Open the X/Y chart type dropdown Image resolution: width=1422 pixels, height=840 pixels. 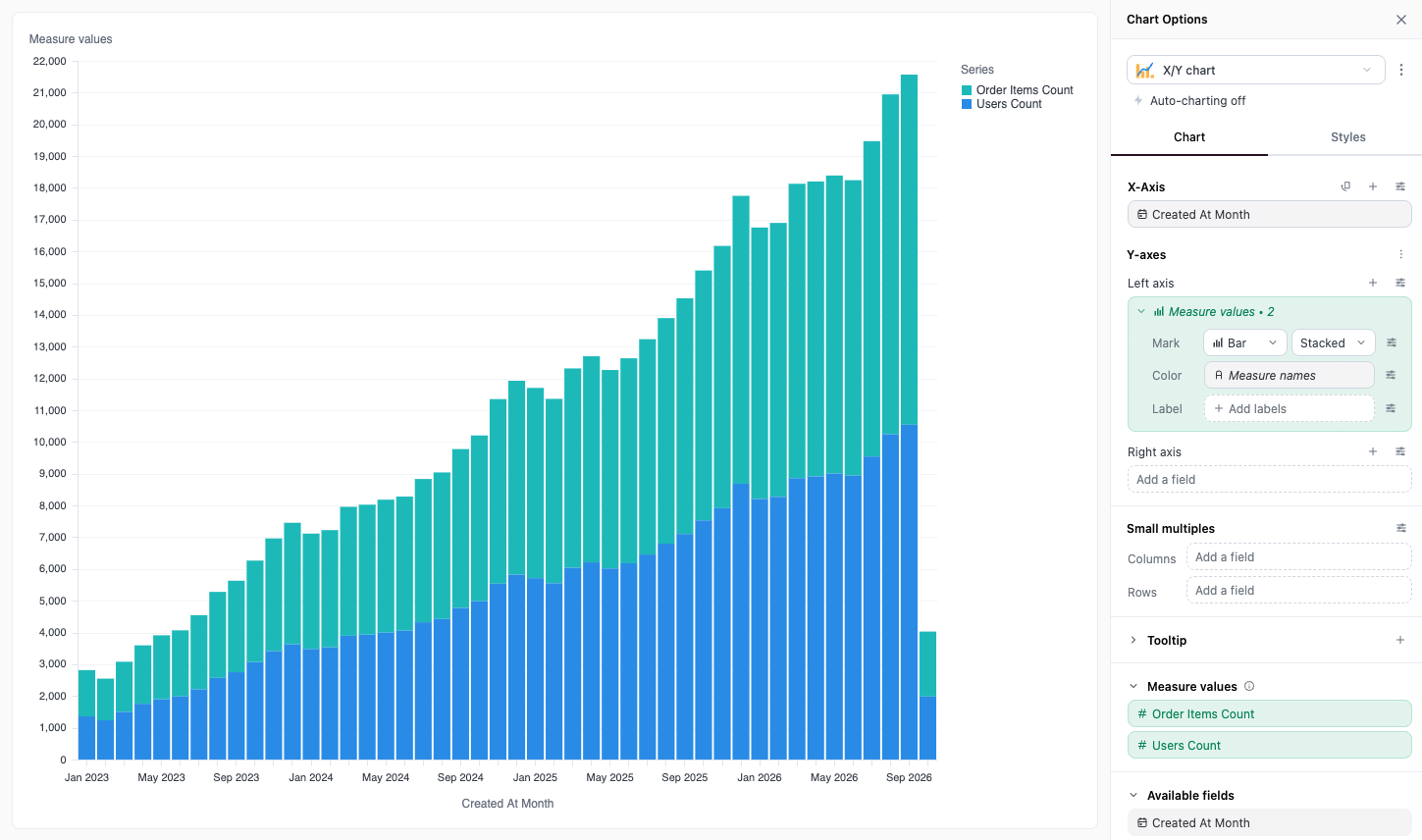click(x=1256, y=70)
